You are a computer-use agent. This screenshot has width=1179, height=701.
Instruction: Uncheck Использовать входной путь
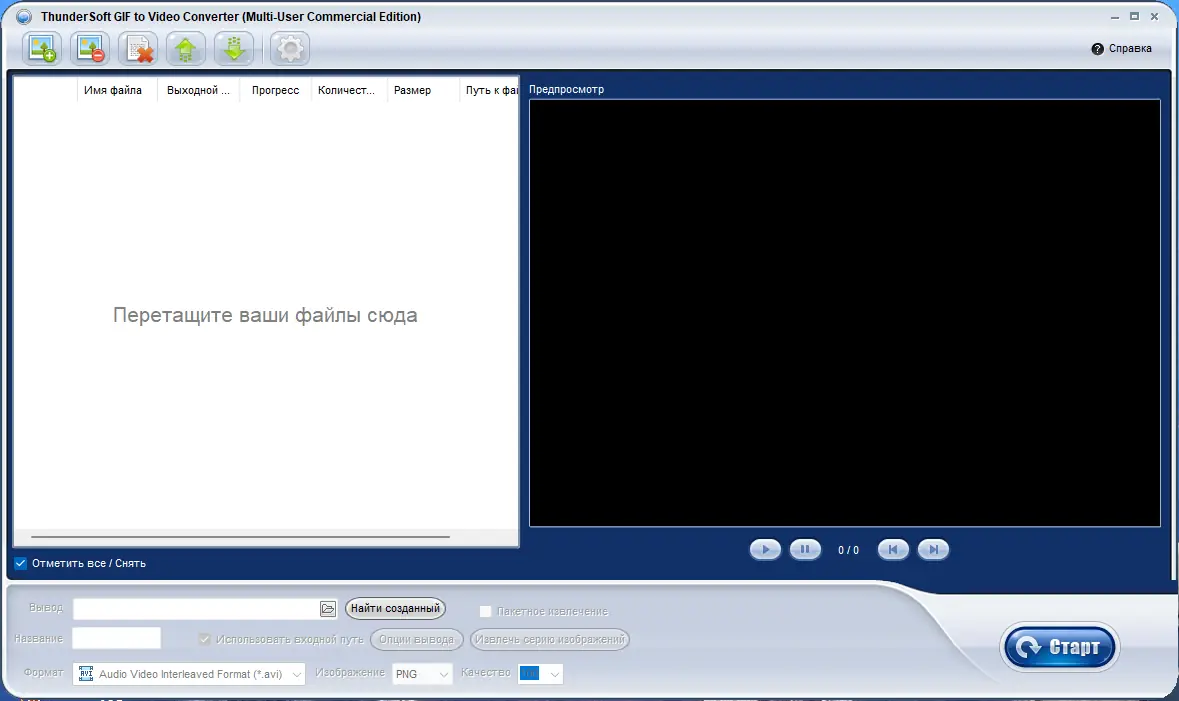(x=204, y=640)
